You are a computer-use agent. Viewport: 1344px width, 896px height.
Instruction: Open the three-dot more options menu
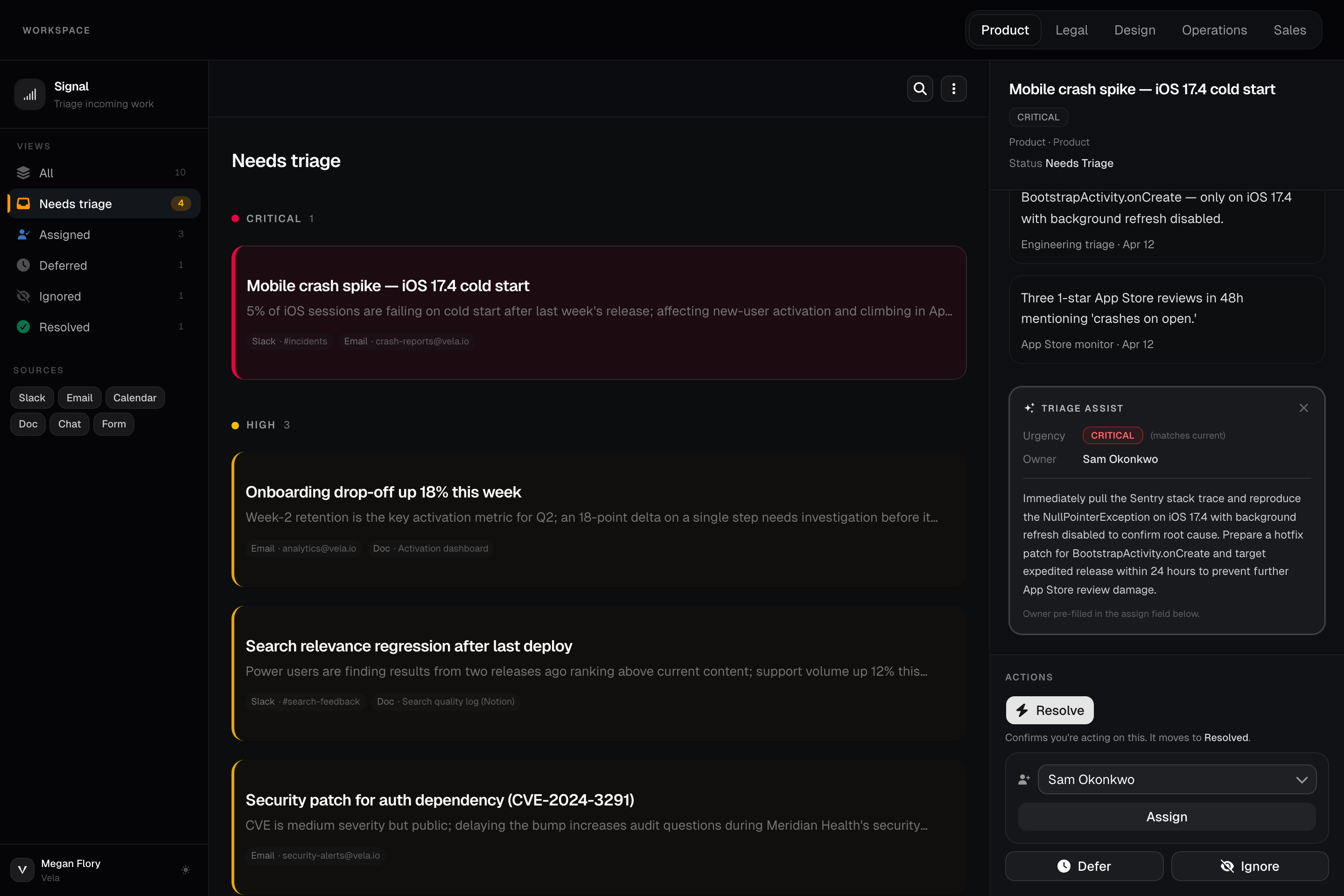(x=954, y=89)
